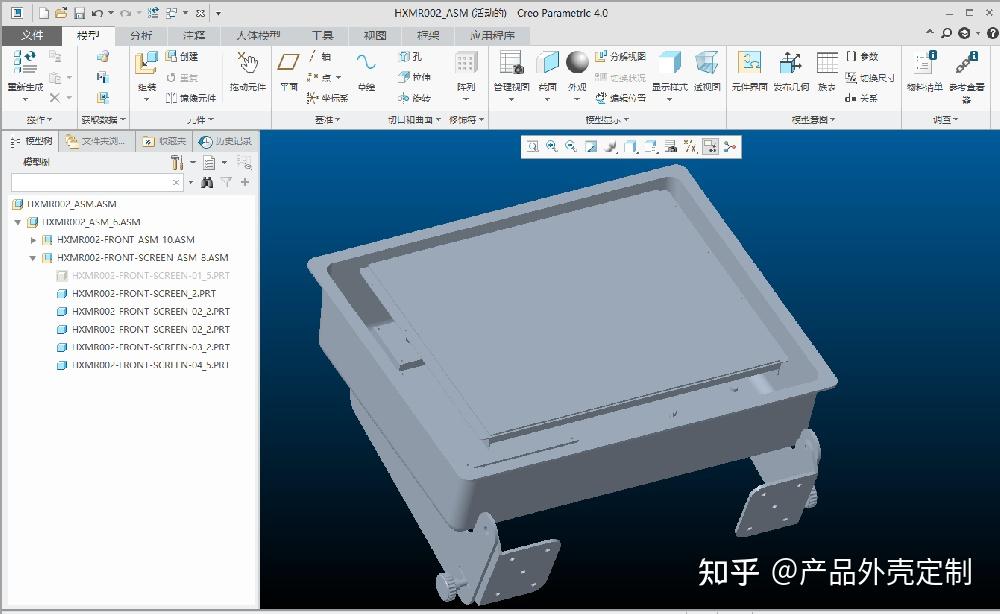This screenshot has width=1000, height=614.
Task: Click Zoom In in graphics toolbar
Action: click(552, 147)
